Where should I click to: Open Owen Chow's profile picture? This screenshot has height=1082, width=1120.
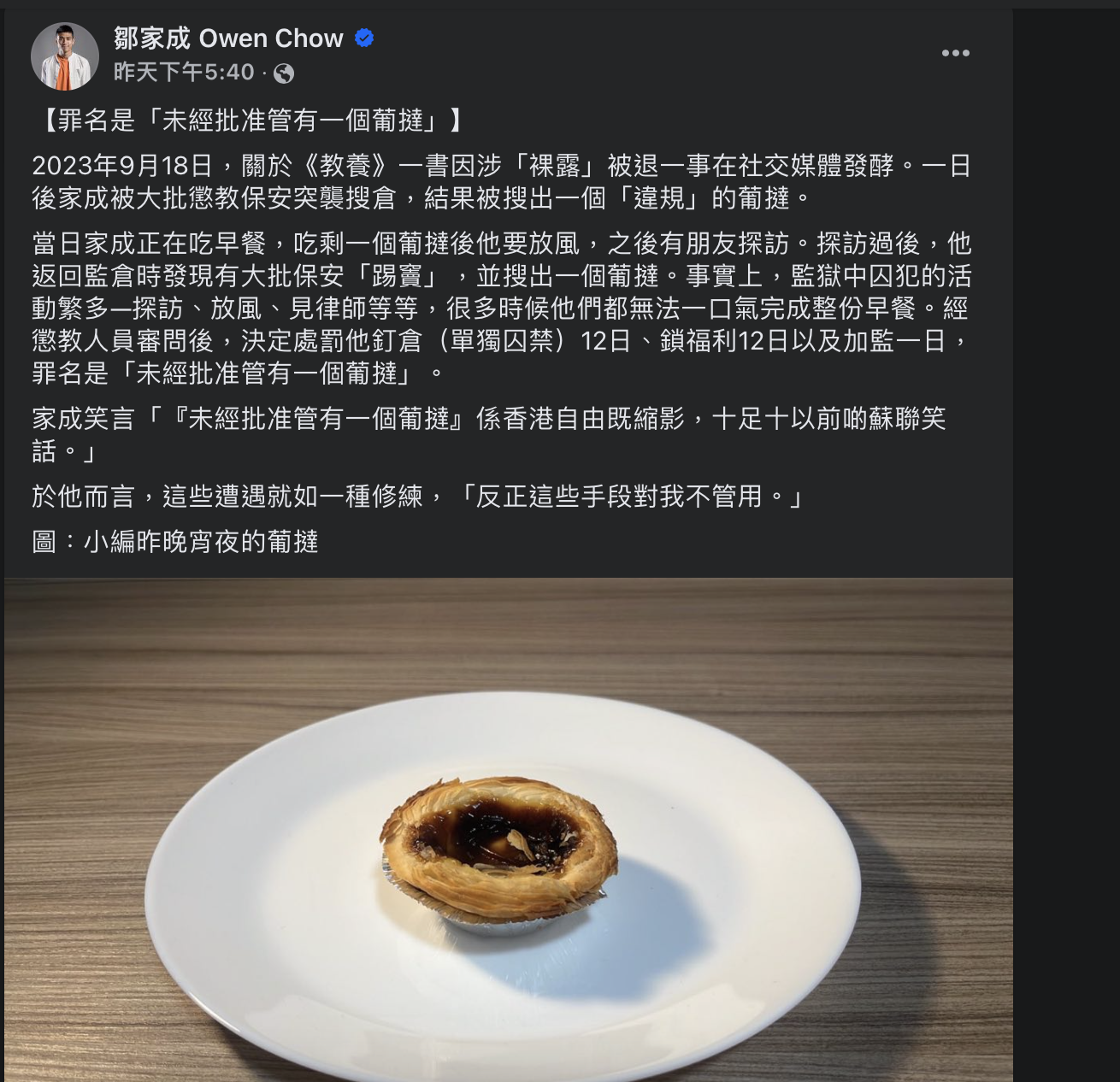(65, 56)
